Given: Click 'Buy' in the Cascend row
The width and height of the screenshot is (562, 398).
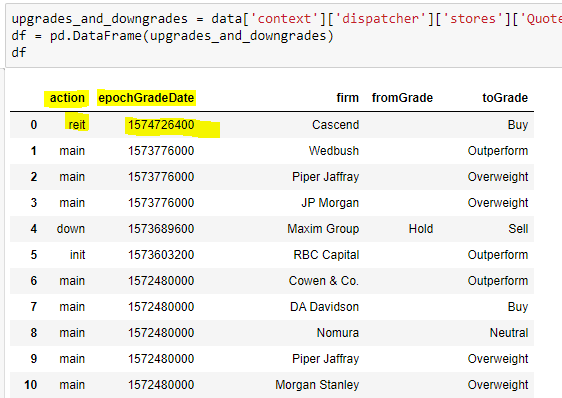Looking at the screenshot, I should (518, 125).
